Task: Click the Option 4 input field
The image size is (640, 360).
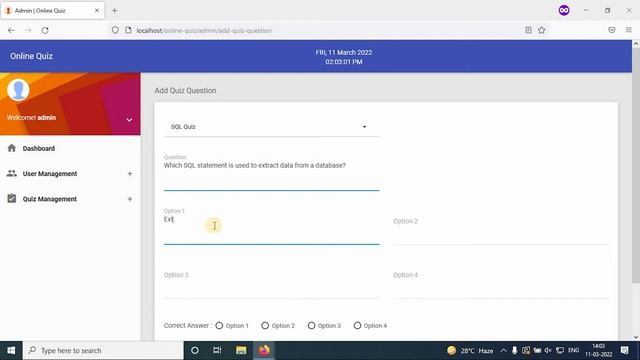Action: [500, 283]
